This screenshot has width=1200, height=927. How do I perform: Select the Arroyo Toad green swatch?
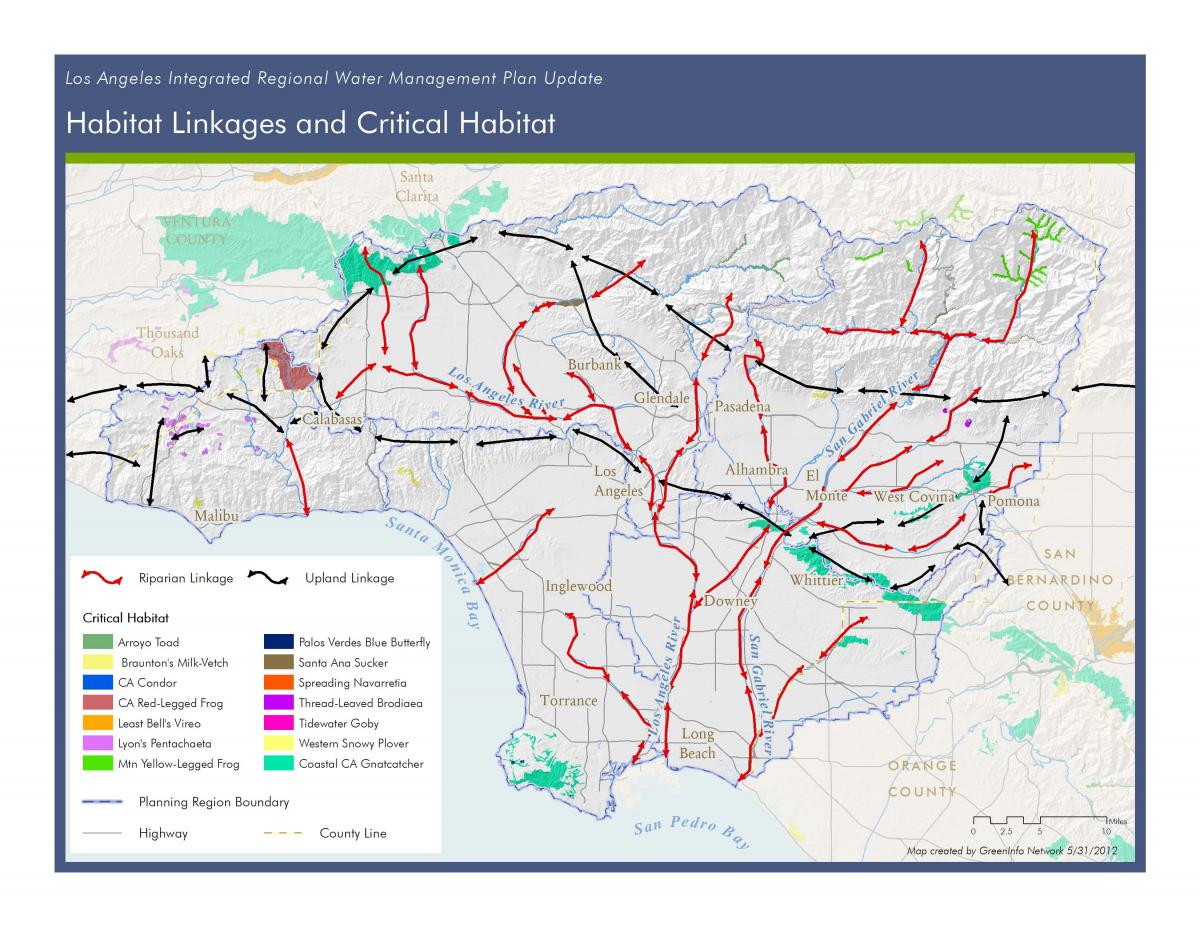click(97, 642)
